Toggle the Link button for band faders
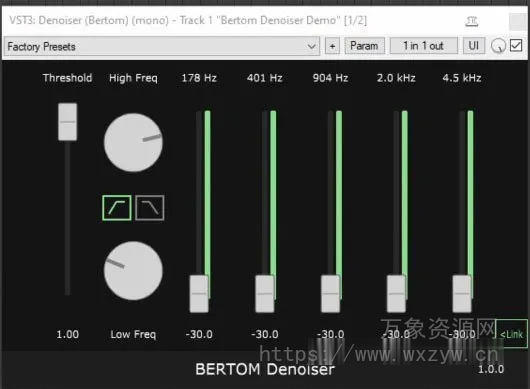Image resolution: width=530 pixels, height=389 pixels. click(511, 334)
